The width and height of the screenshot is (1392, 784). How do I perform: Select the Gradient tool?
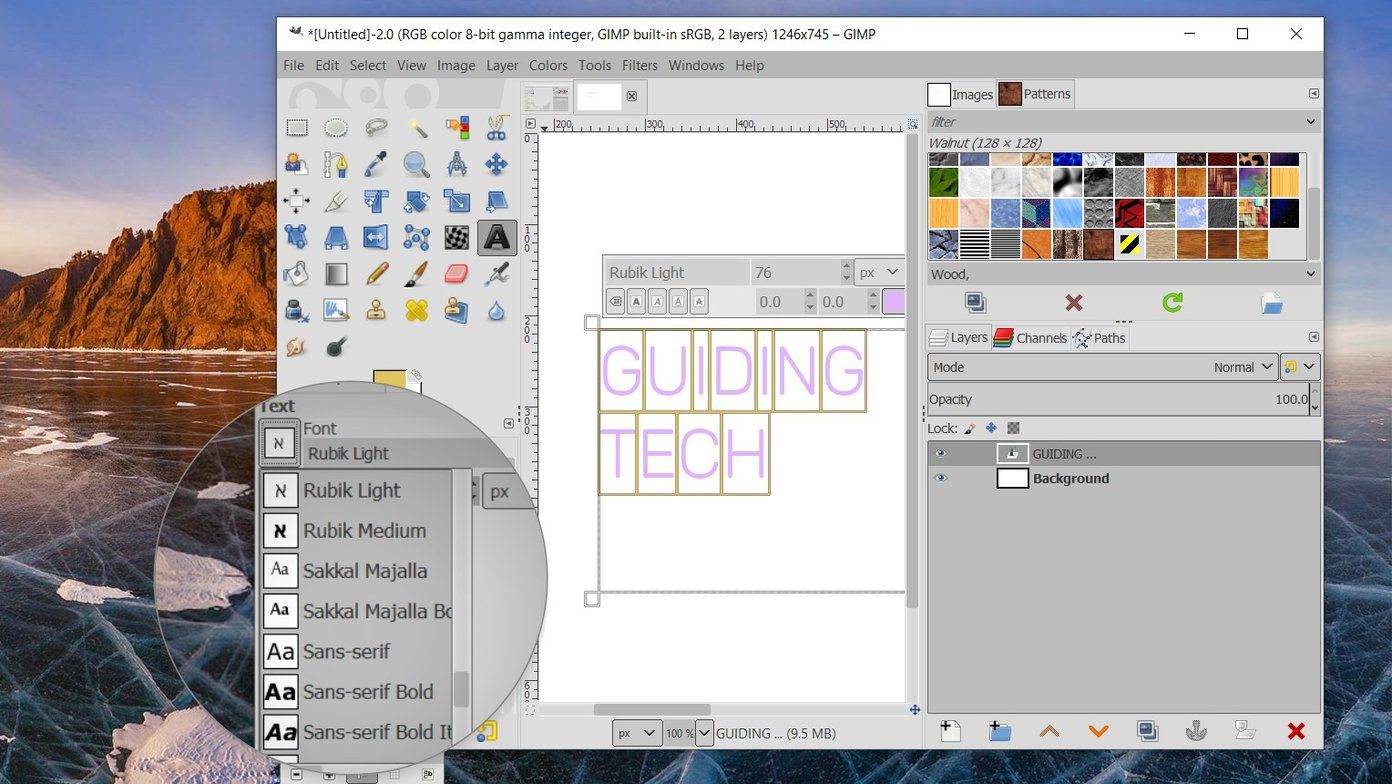(336, 273)
